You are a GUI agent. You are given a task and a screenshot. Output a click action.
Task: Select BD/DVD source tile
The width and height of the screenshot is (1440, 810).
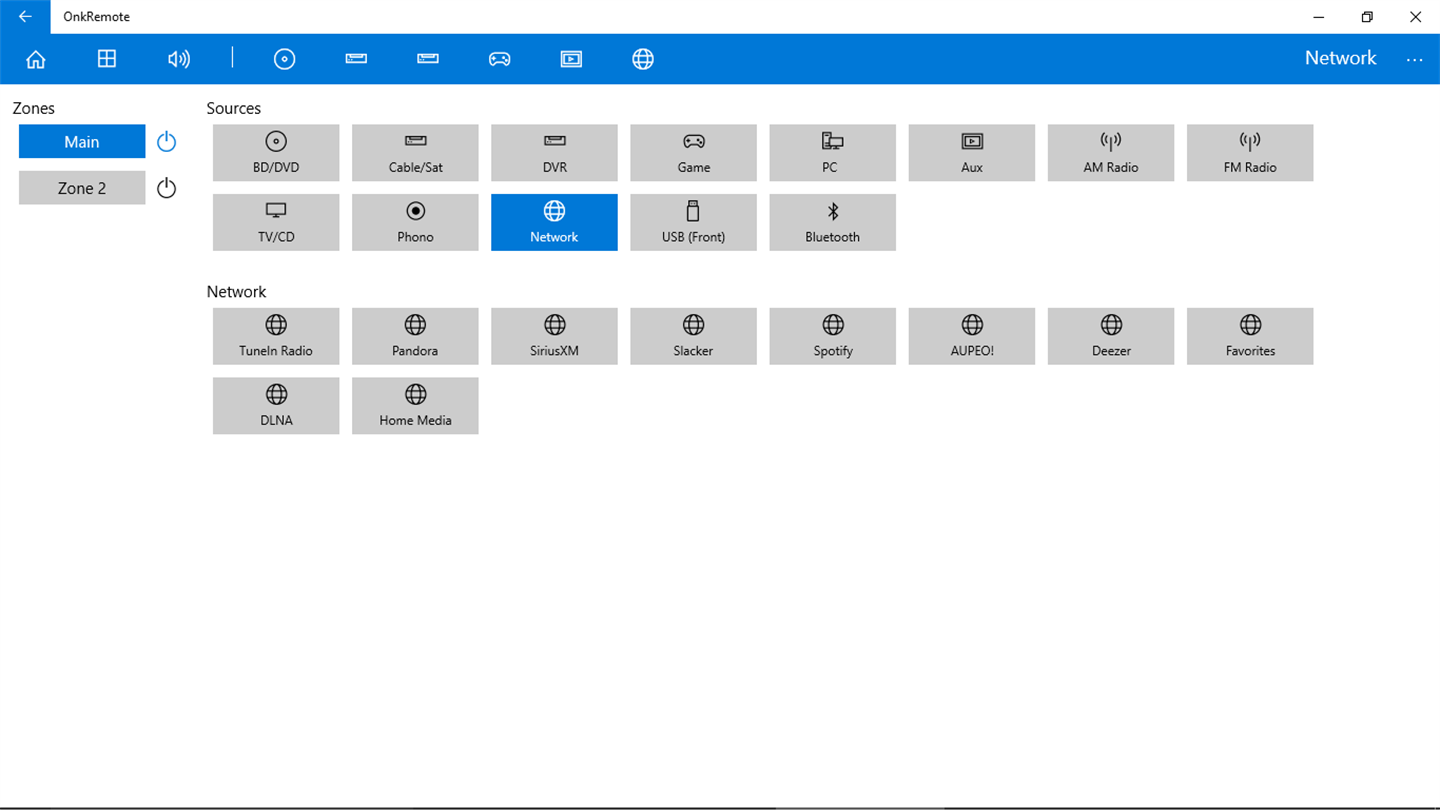point(276,153)
